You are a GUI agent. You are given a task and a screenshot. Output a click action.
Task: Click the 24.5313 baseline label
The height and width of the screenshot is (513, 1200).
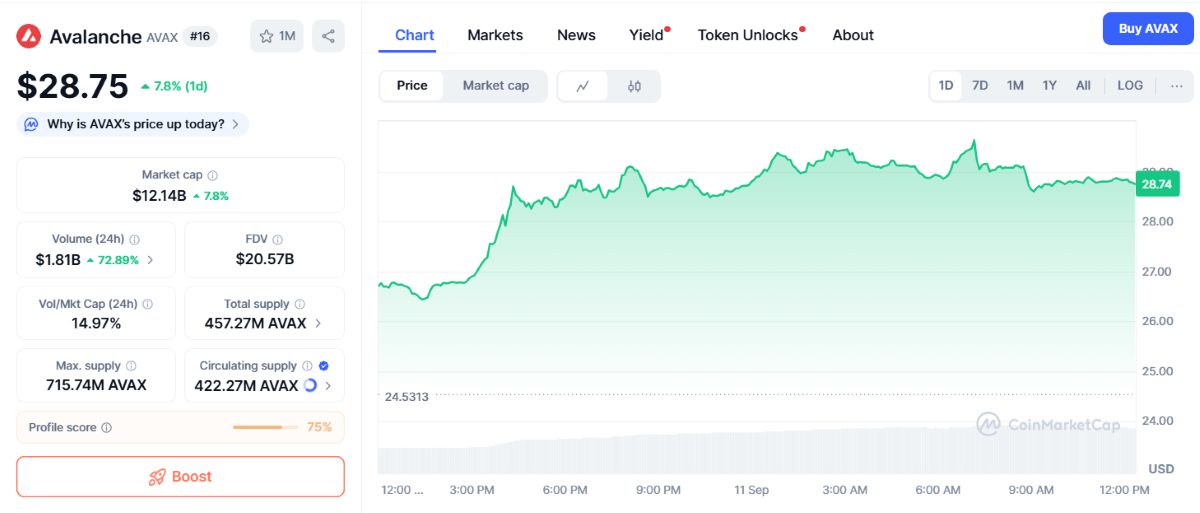pos(406,397)
